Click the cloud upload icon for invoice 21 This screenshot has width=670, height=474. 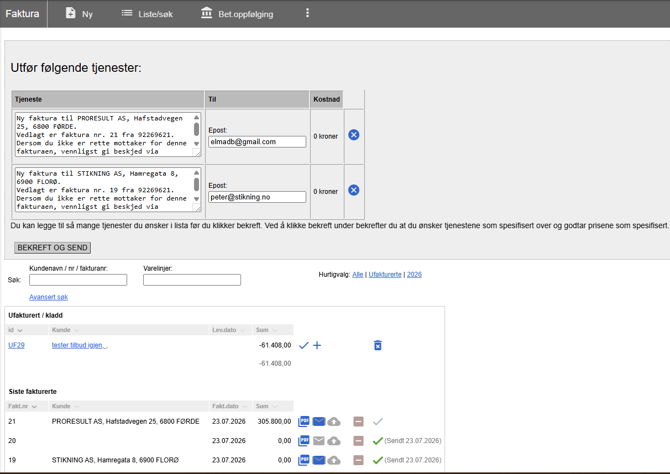[334, 422]
